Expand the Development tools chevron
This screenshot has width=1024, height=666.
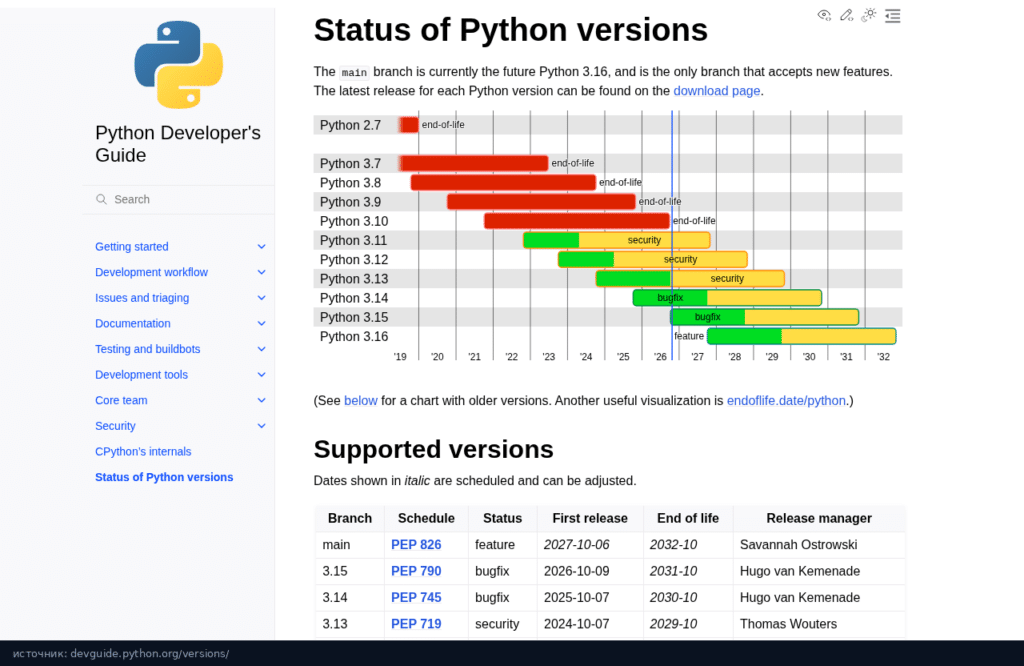tap(261, 375)
